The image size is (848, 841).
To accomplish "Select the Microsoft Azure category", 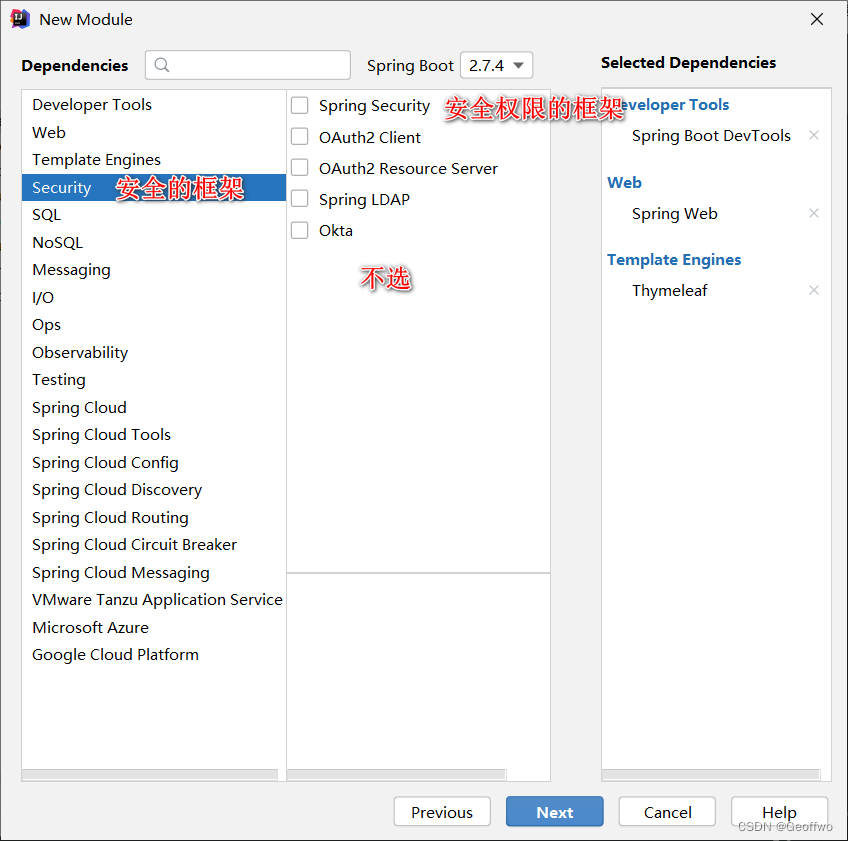I will coord(154,627).
